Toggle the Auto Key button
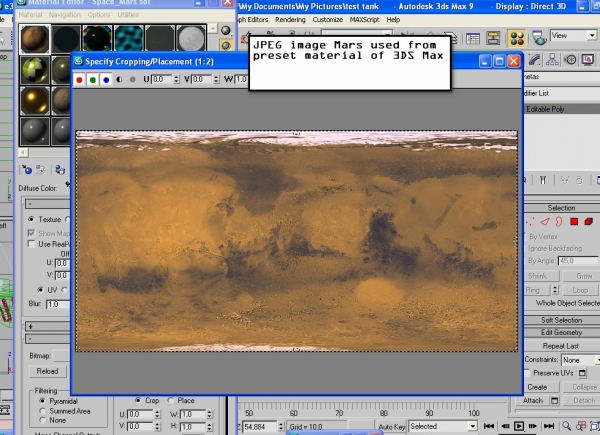This screenshot has height=435, width=600. point(391,427)
